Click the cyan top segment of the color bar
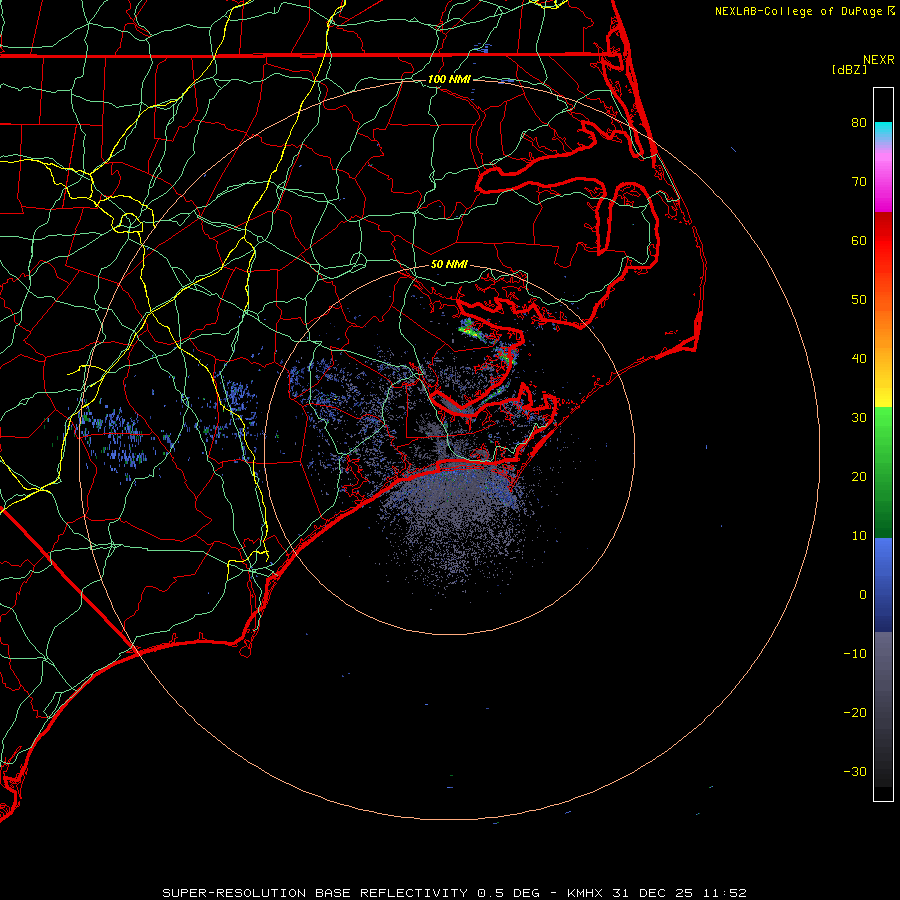The height and width of the screenshot is (900, 900). tap(883, 131)
